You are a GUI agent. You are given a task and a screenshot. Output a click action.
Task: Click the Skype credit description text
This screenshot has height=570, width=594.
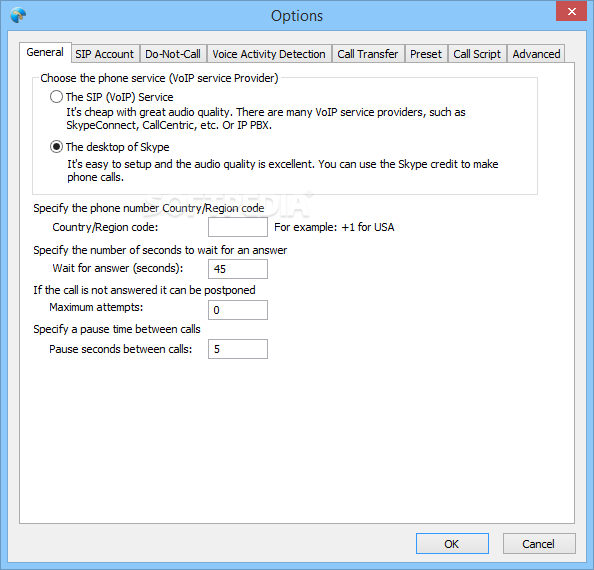coord(283,170)
